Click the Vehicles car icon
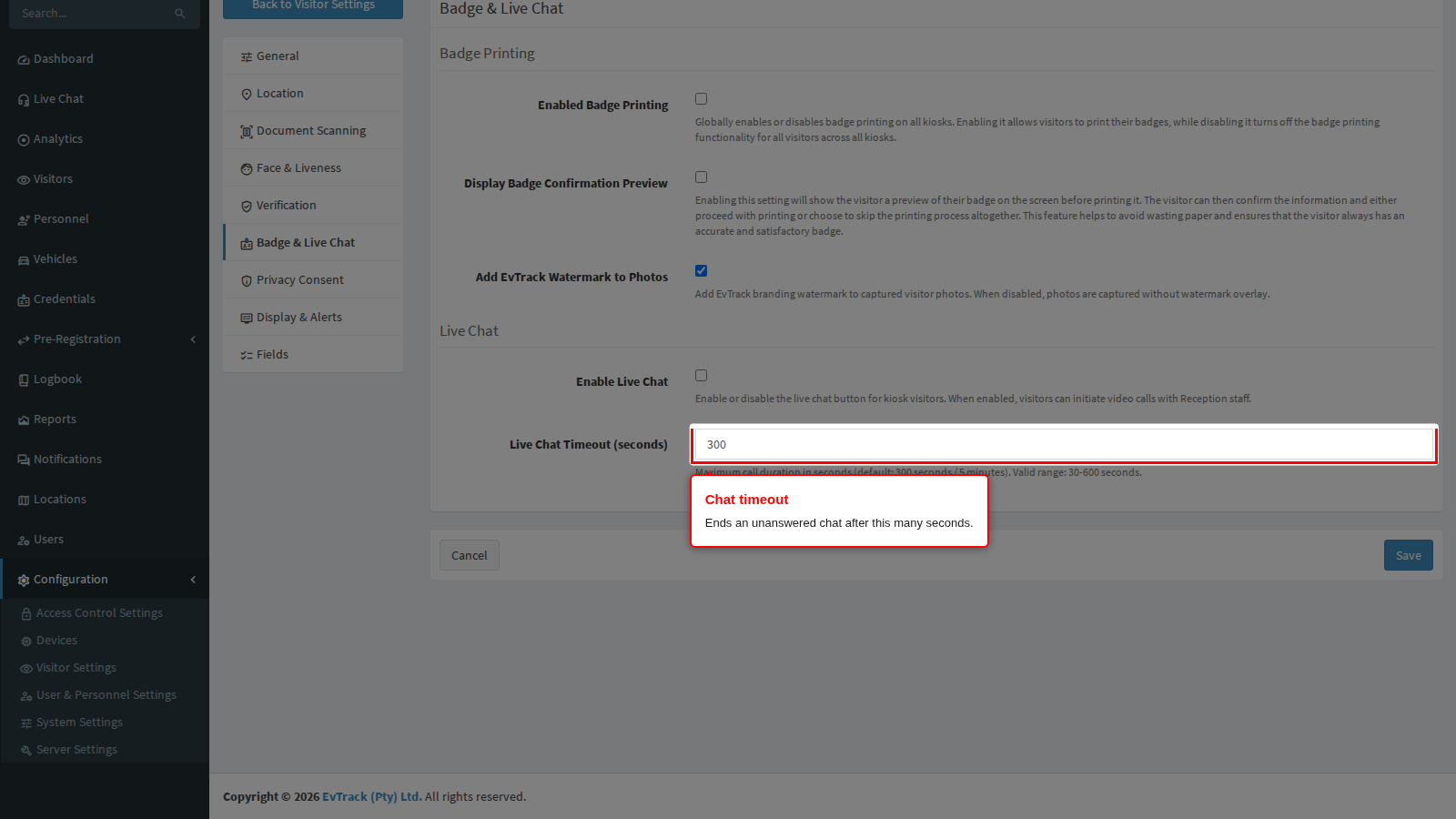Viewport: 1456px width, 819px height. click(24, 260)
